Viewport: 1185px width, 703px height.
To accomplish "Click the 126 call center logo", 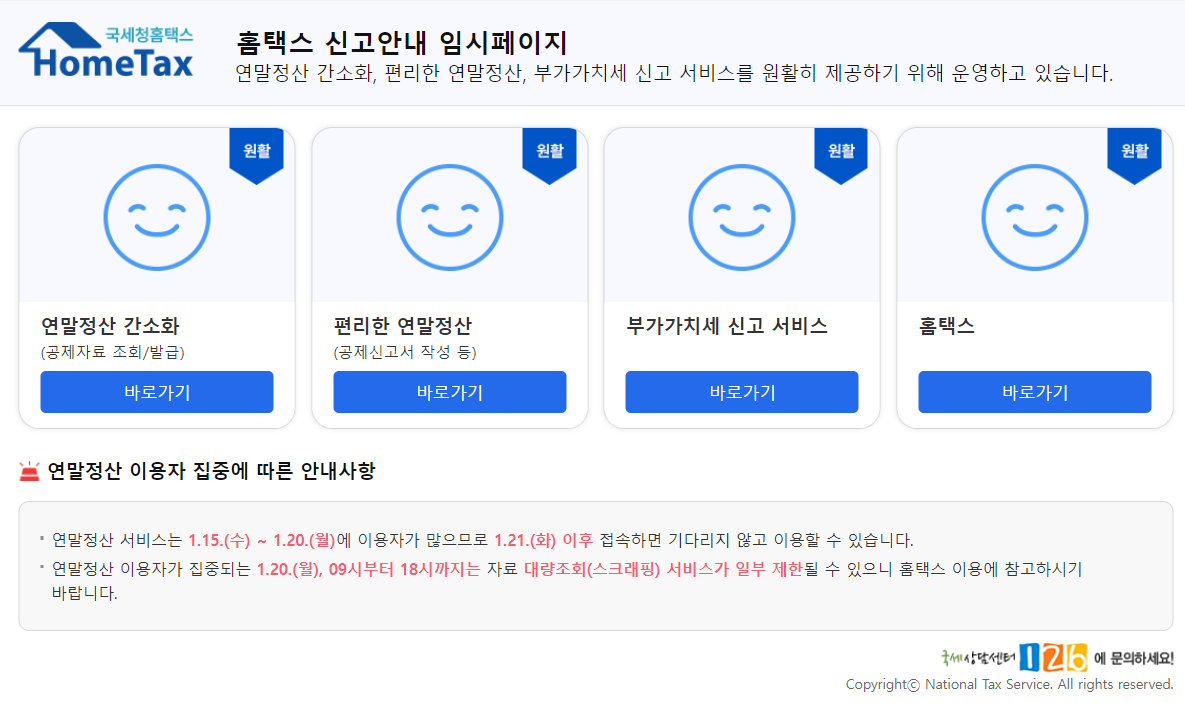I will point(1054,658).
